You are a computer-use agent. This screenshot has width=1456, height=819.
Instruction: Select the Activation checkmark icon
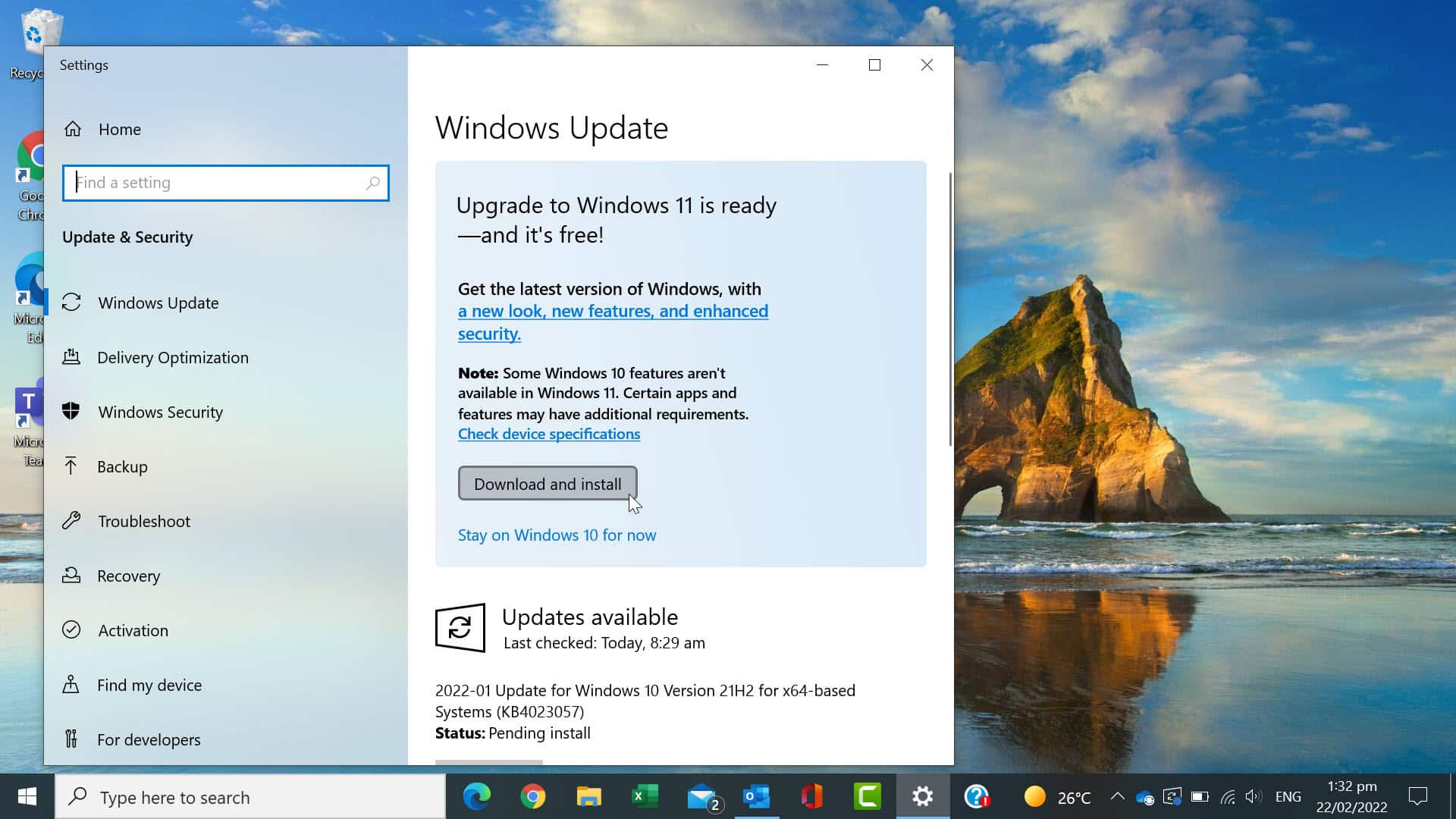(71, 629)
